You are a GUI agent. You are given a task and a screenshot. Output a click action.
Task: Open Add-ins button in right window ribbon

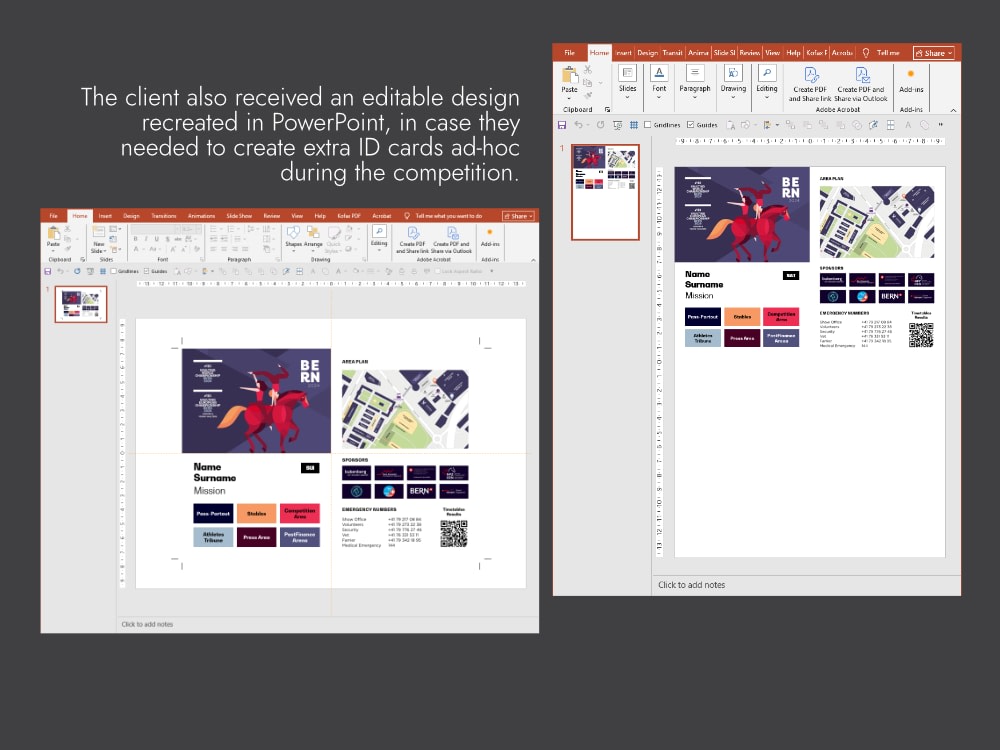[x=911, y=80]
